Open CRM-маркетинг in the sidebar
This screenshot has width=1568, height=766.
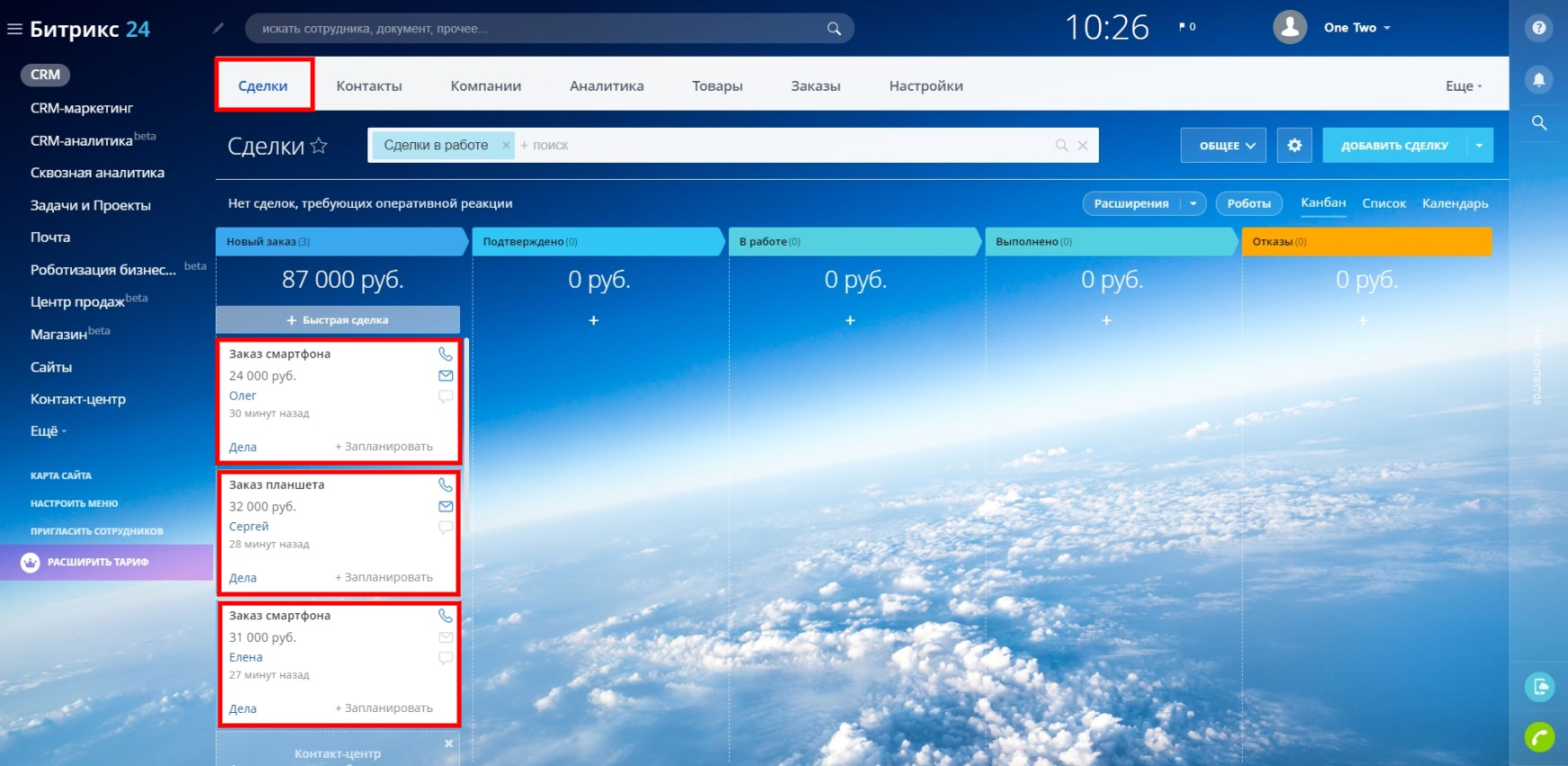82,108
